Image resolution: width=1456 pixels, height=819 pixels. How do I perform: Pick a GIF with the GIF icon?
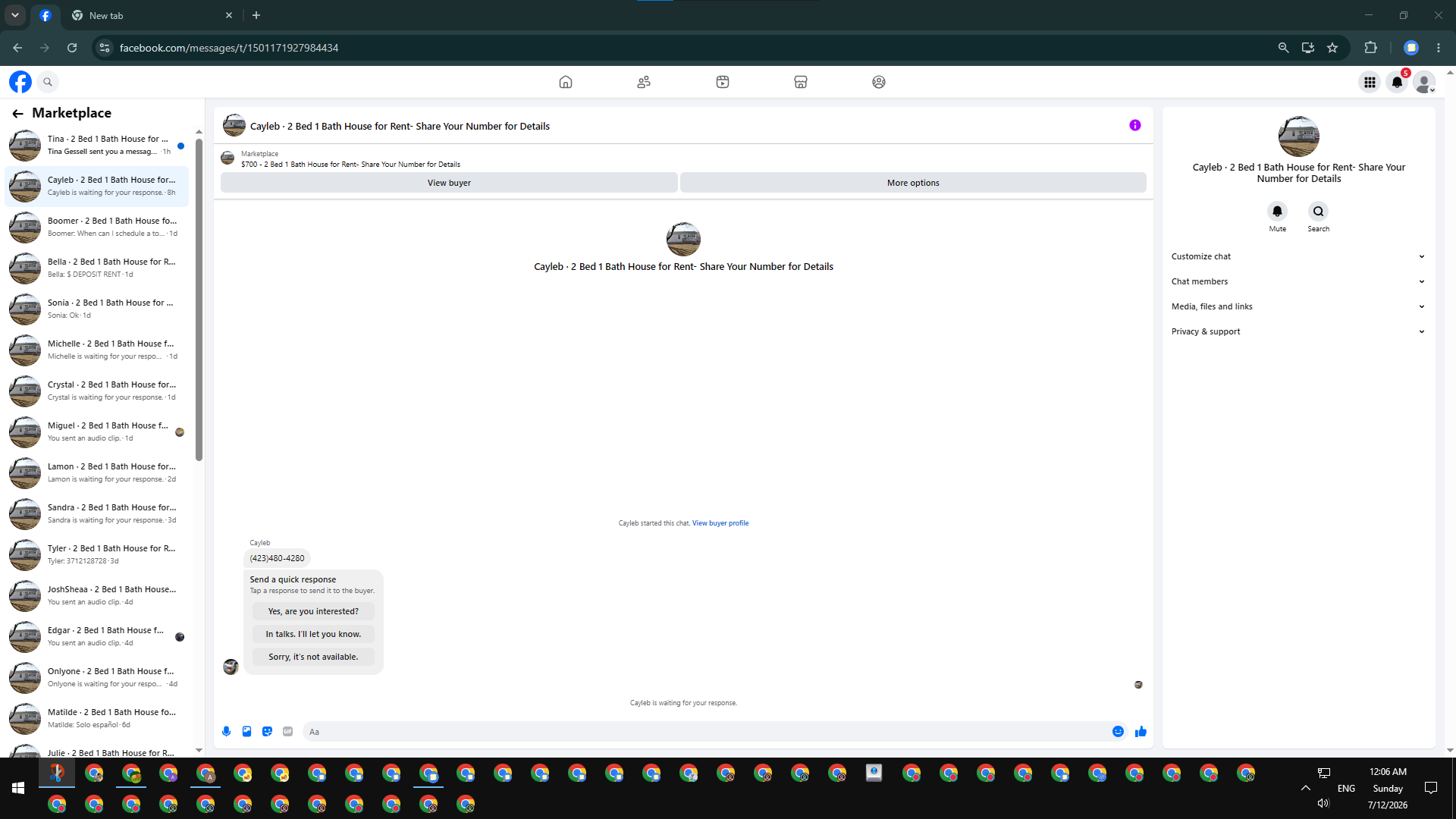tap(287, 732)
